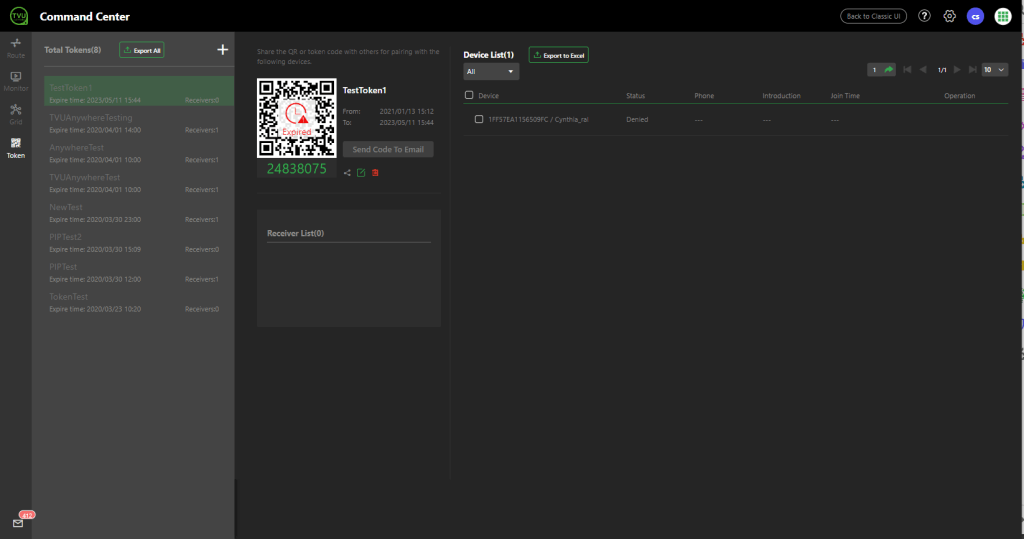
Task: Select the PIPTest2 token entry
Action: 139,243
